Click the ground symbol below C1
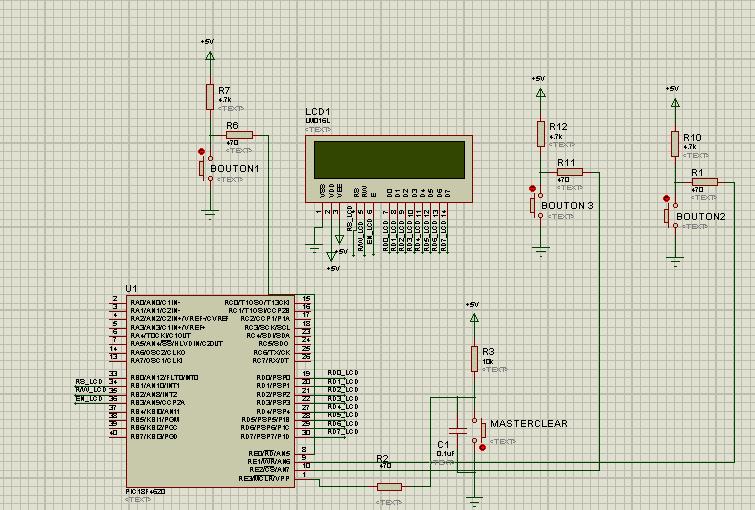Viewport: 755px width, 510px height. (474, 502)
